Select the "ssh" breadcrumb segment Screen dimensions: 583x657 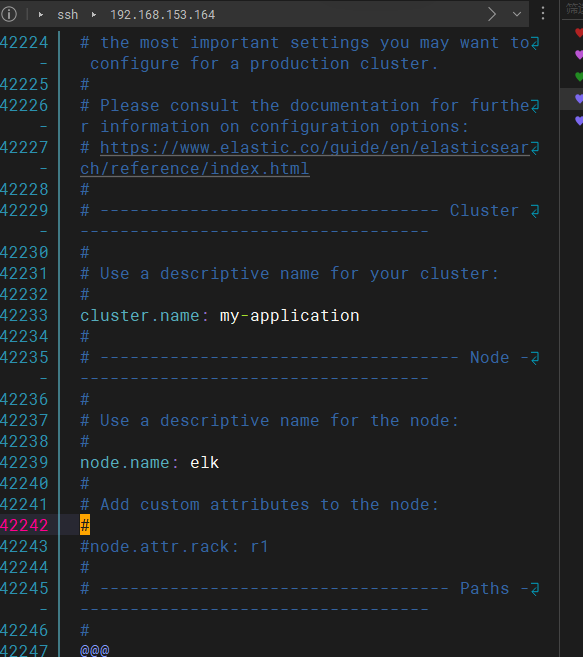[67, 15]
